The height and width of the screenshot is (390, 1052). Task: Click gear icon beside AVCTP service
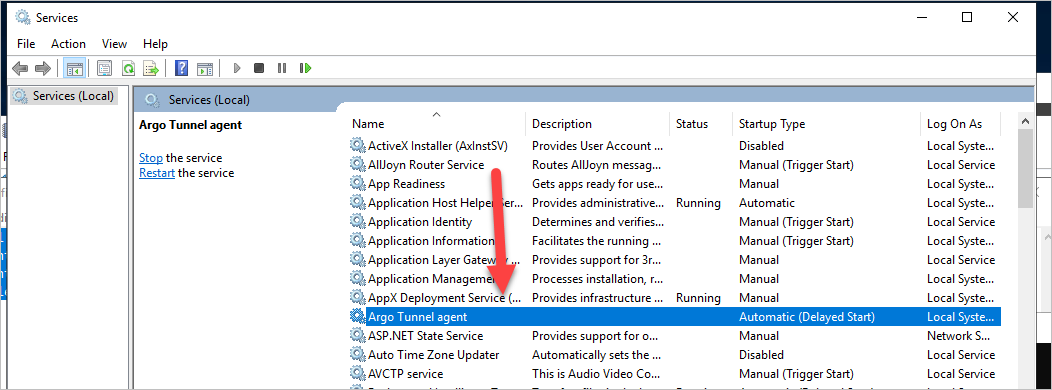[x=358, y=374]
